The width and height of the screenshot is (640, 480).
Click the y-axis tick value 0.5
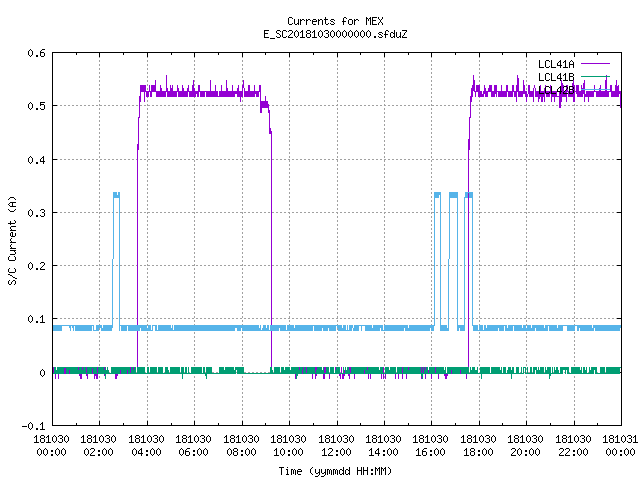(36, 106)
